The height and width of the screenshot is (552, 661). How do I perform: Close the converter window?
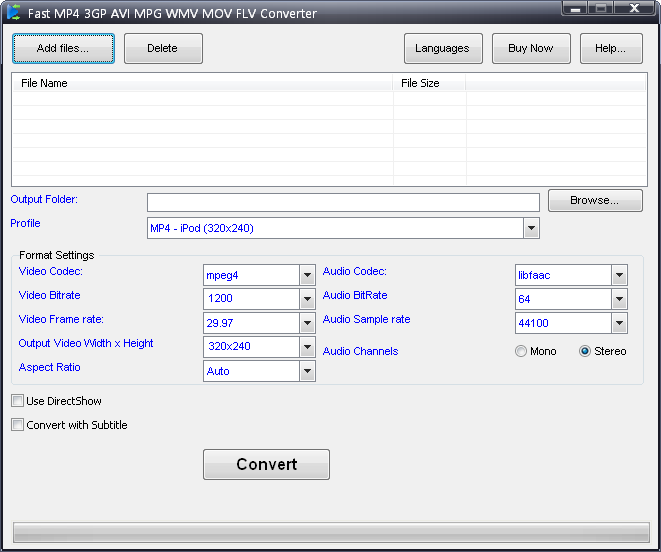[634, 8]
